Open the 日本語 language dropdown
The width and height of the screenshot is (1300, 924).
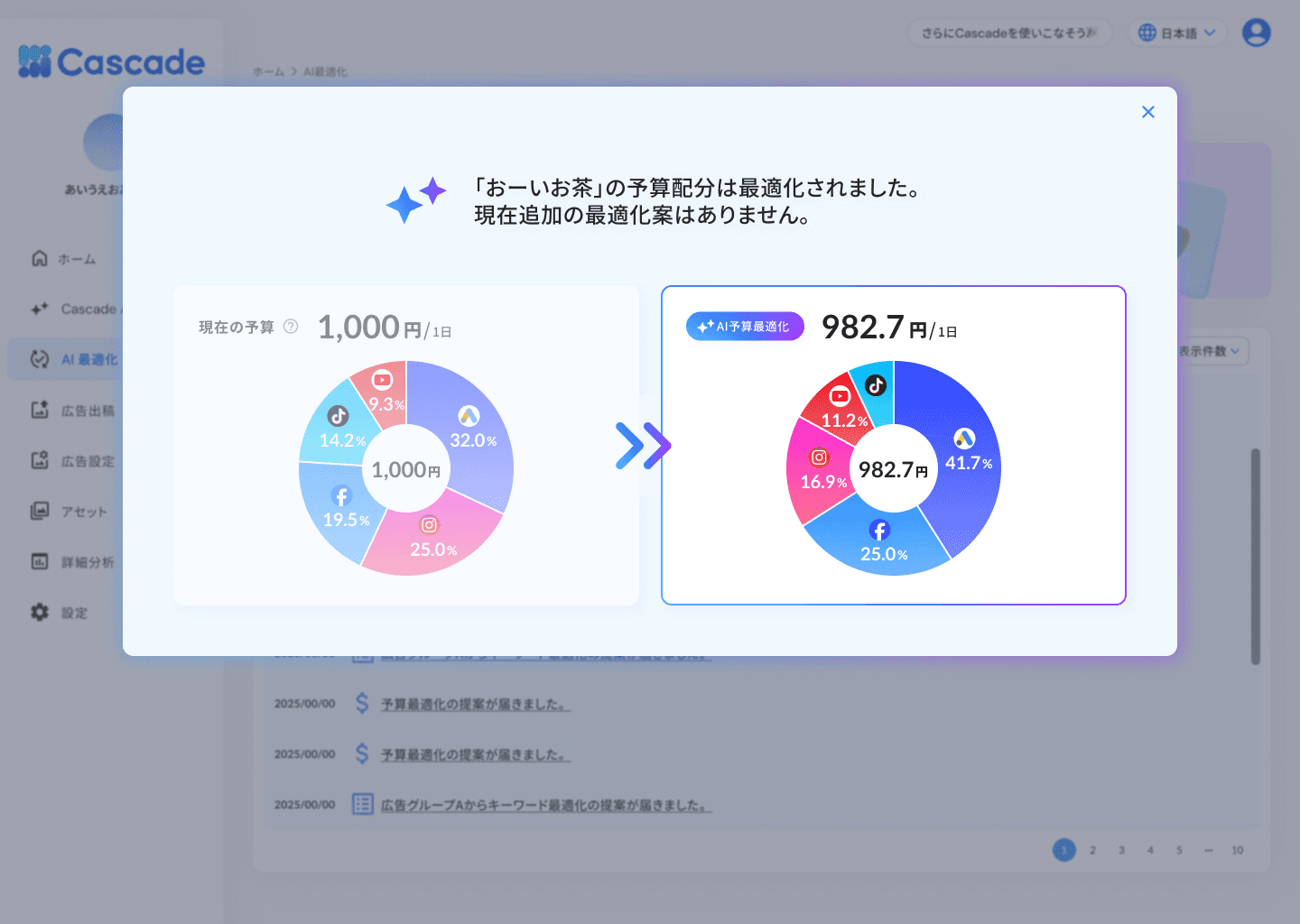pyautogui.click(x=1177, y=32)
